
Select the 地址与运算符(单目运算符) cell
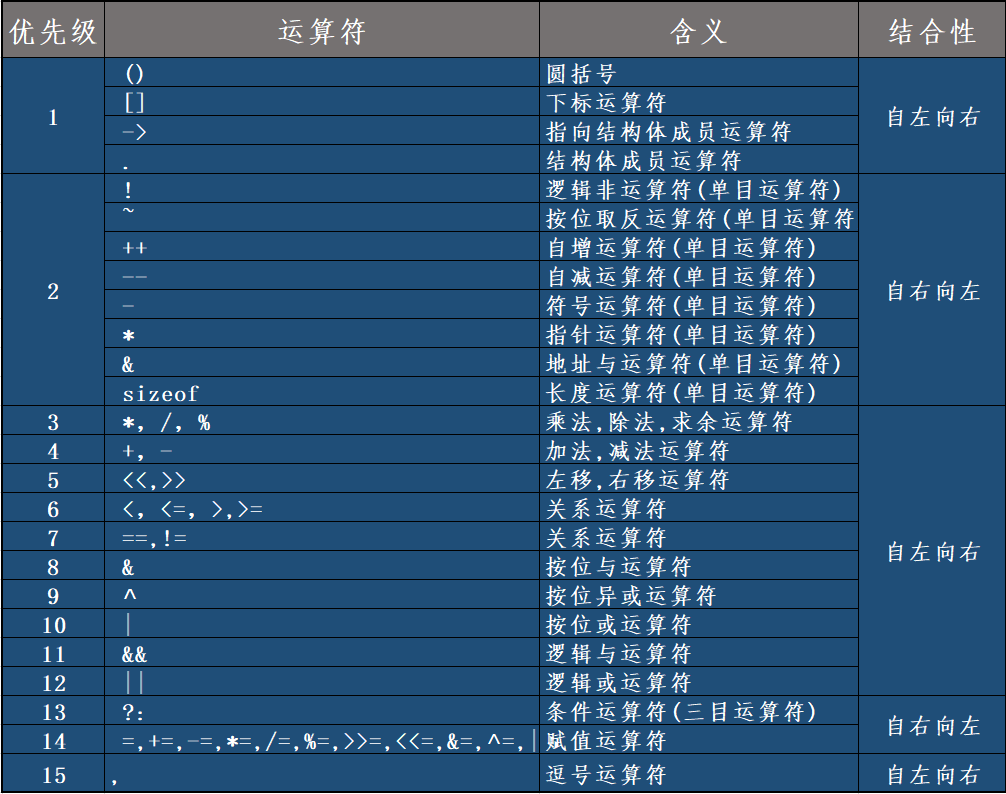pos(699,362)
